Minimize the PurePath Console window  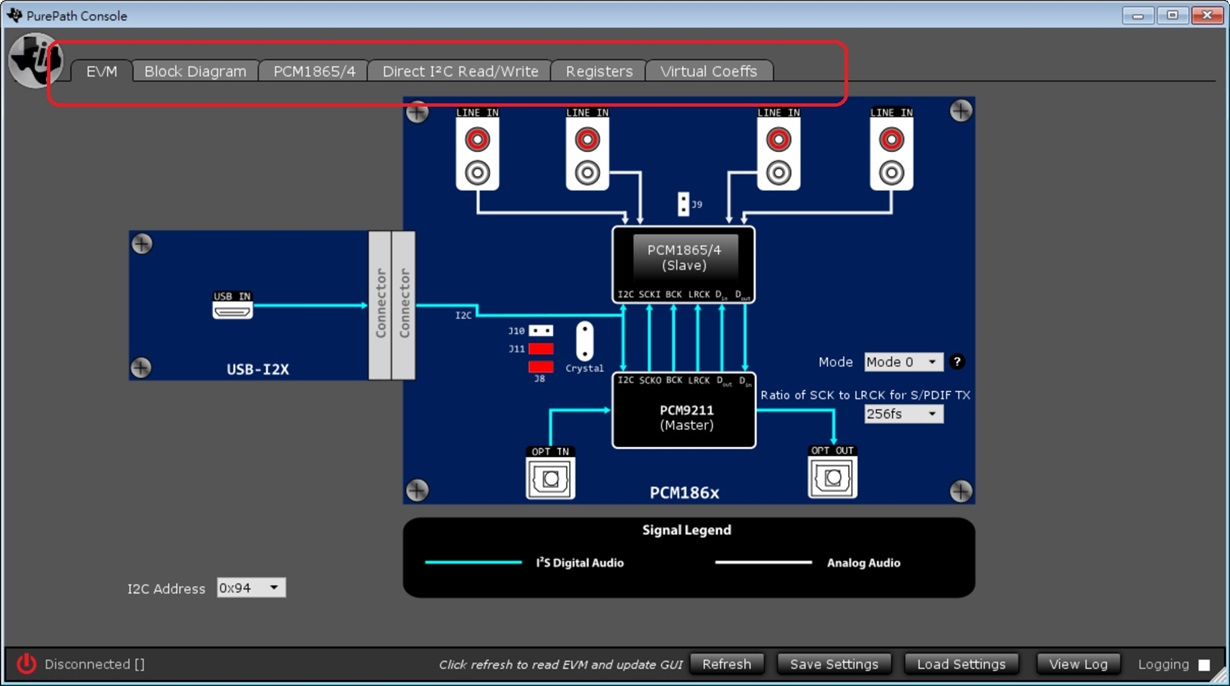coord(1137,15)
